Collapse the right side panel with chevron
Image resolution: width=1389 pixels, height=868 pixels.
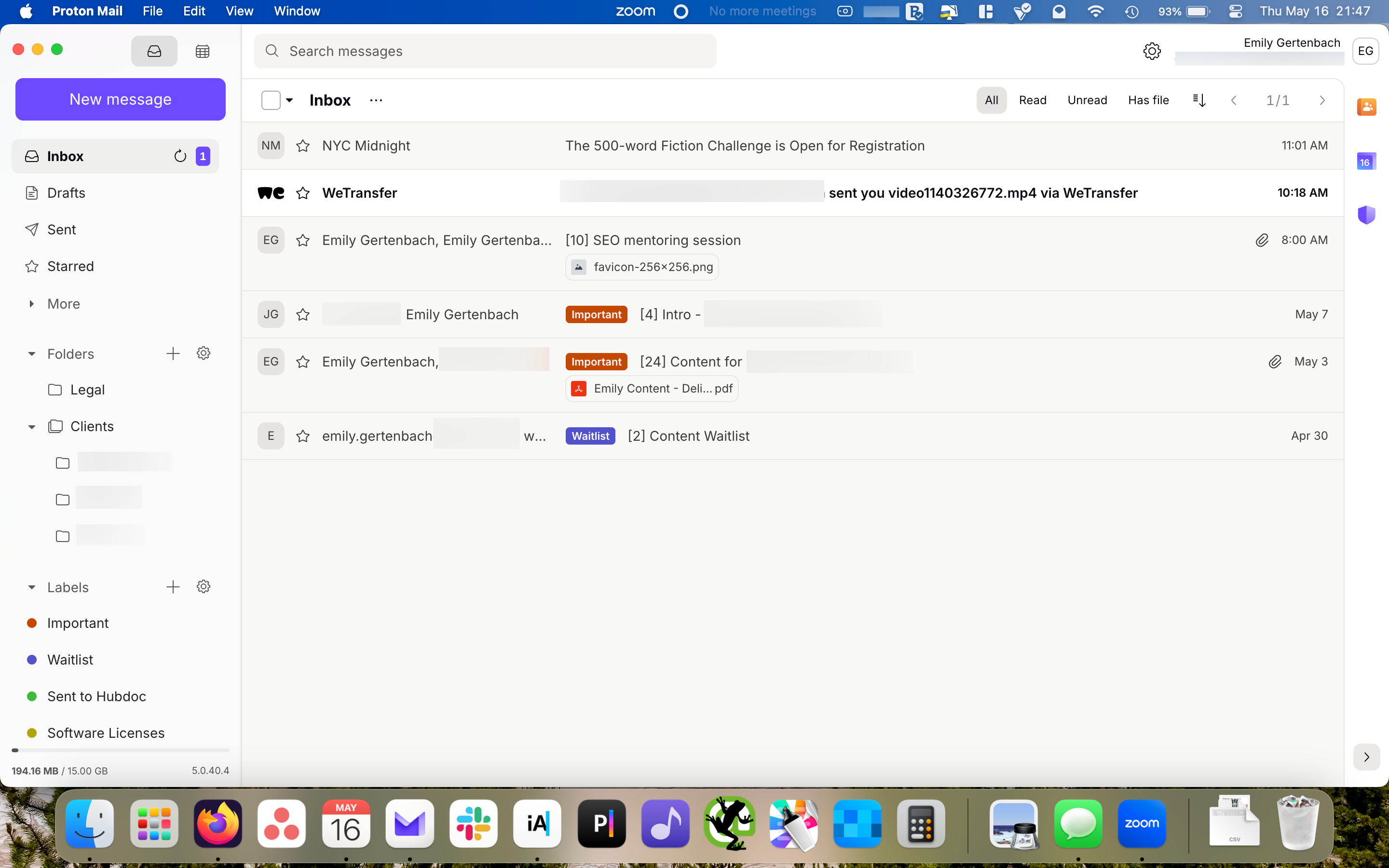[1367, 757]
